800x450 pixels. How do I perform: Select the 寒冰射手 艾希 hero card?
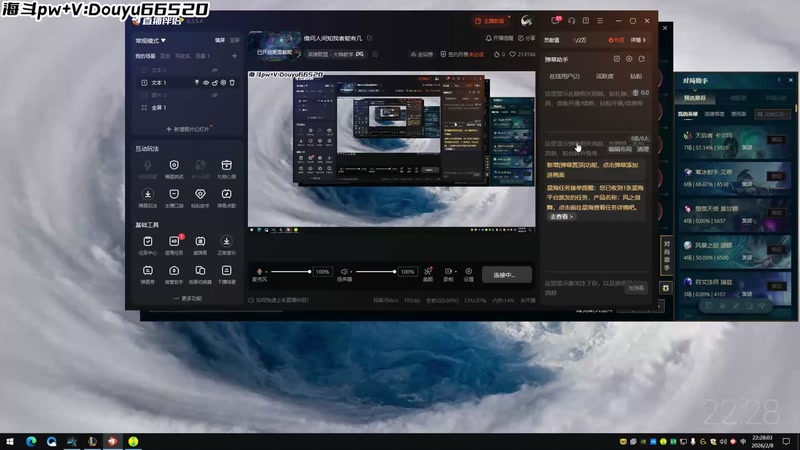click(x=736, y=179)
